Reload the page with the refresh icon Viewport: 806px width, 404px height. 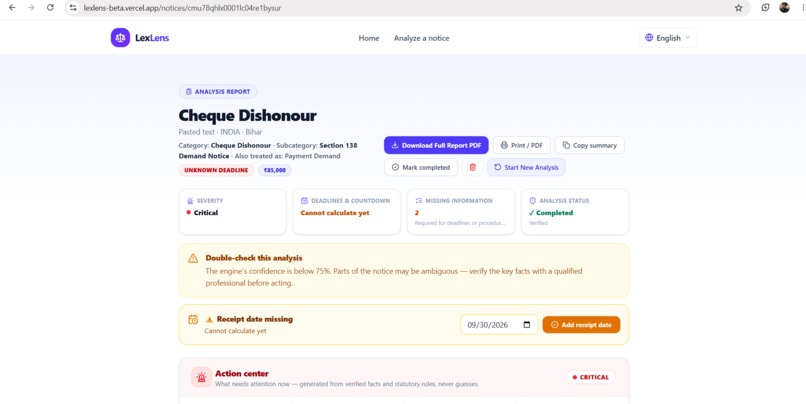point(50,8)
